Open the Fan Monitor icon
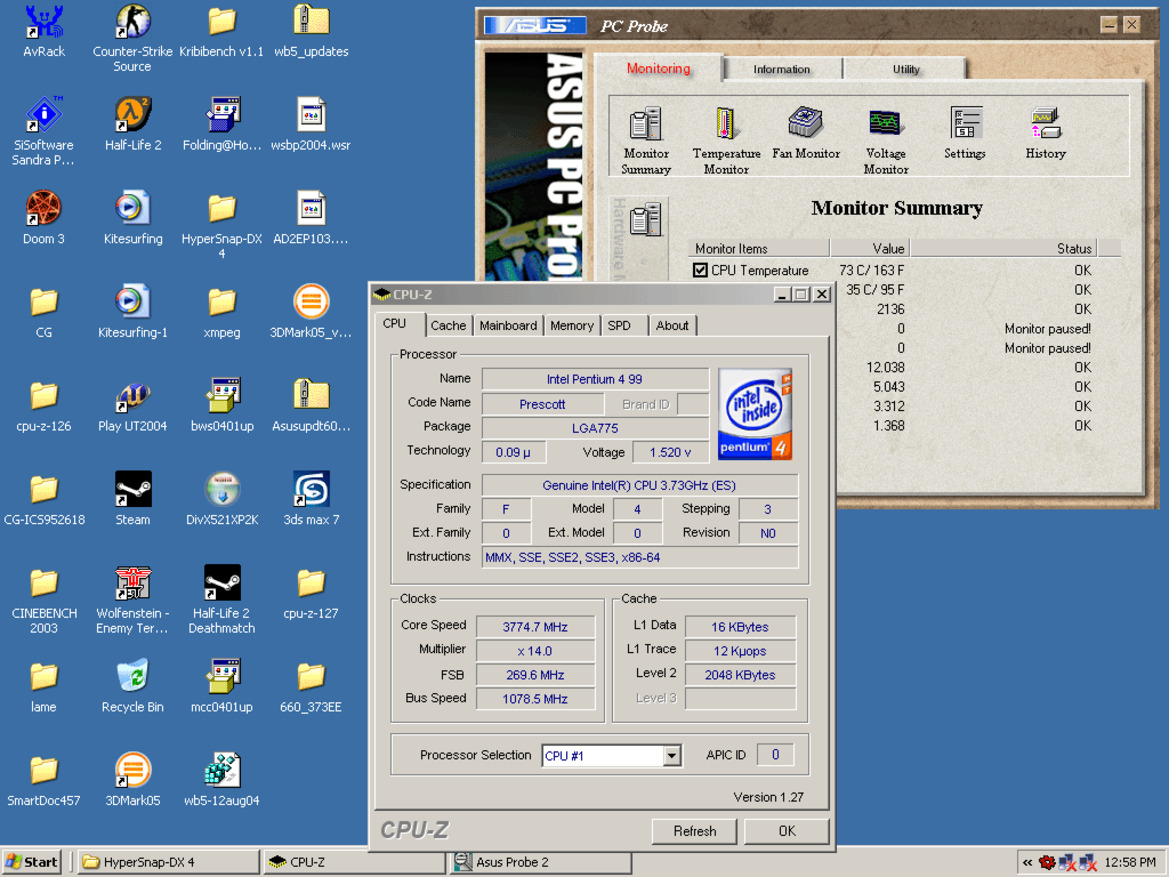 (806, 133)
